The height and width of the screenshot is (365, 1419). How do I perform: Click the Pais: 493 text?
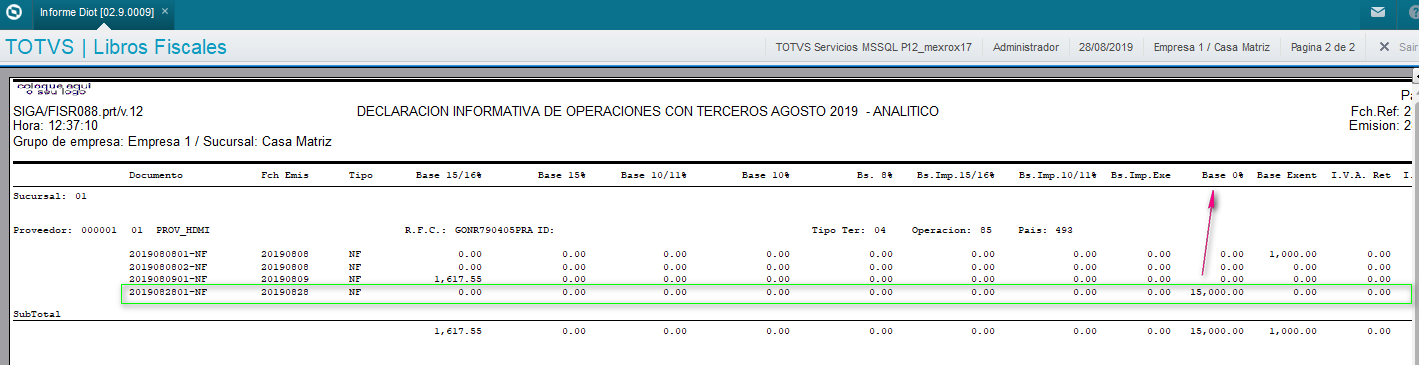1045,230
